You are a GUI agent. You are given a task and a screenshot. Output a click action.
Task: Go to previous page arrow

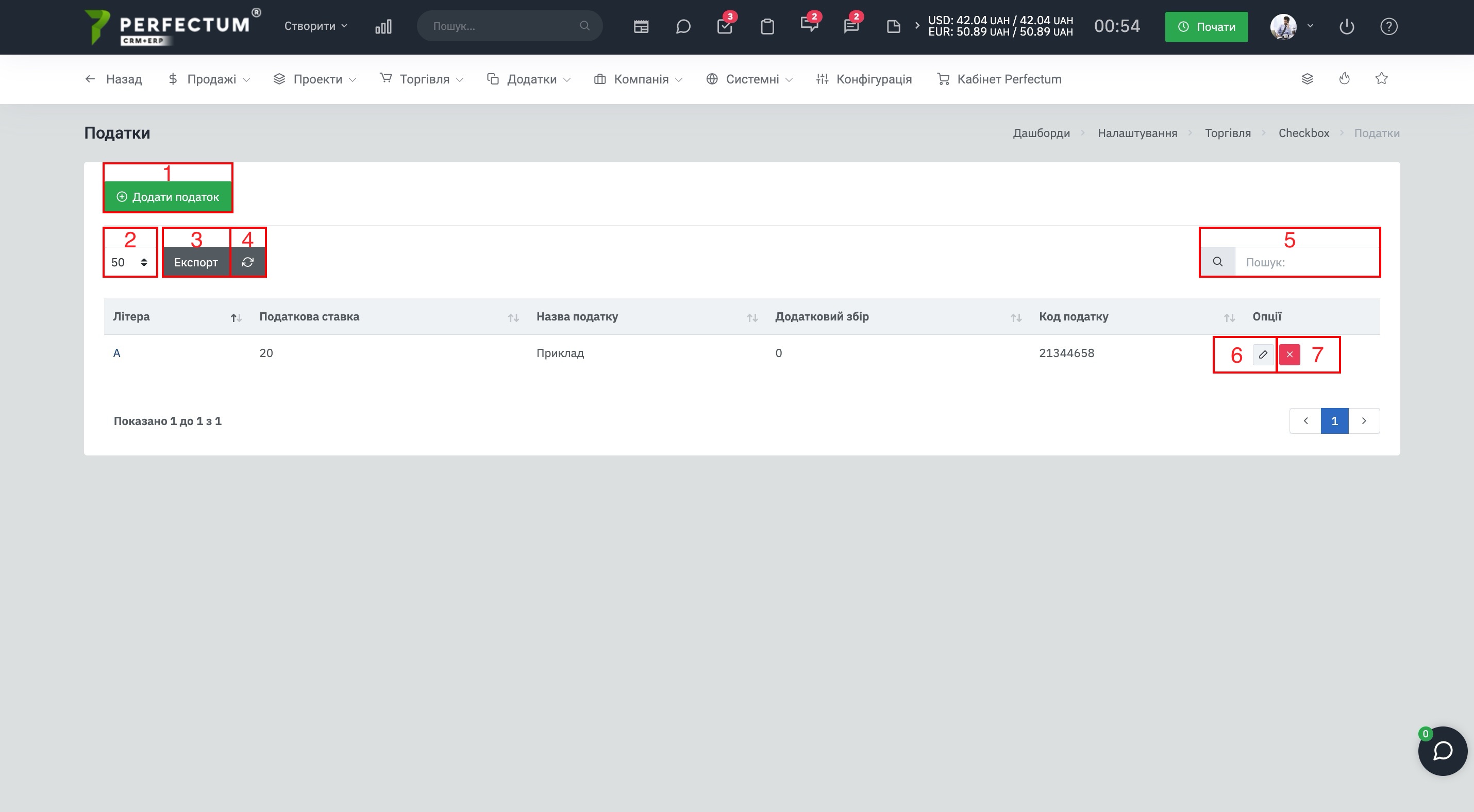pyautogui.click(x=1305, y=421)
